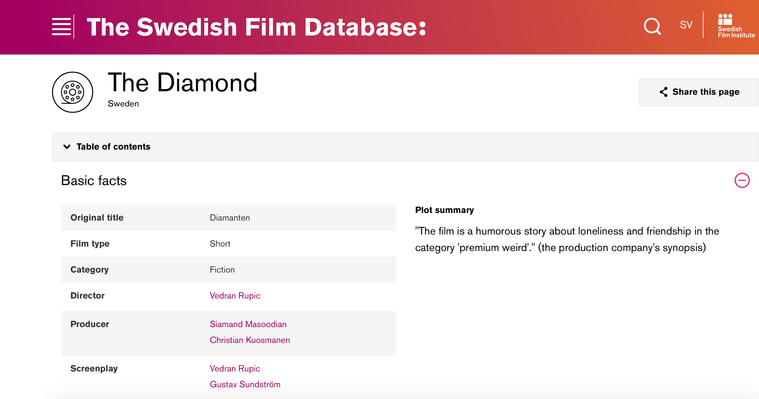Open Vedran Rupic under Screenplay

pos(235,368)
